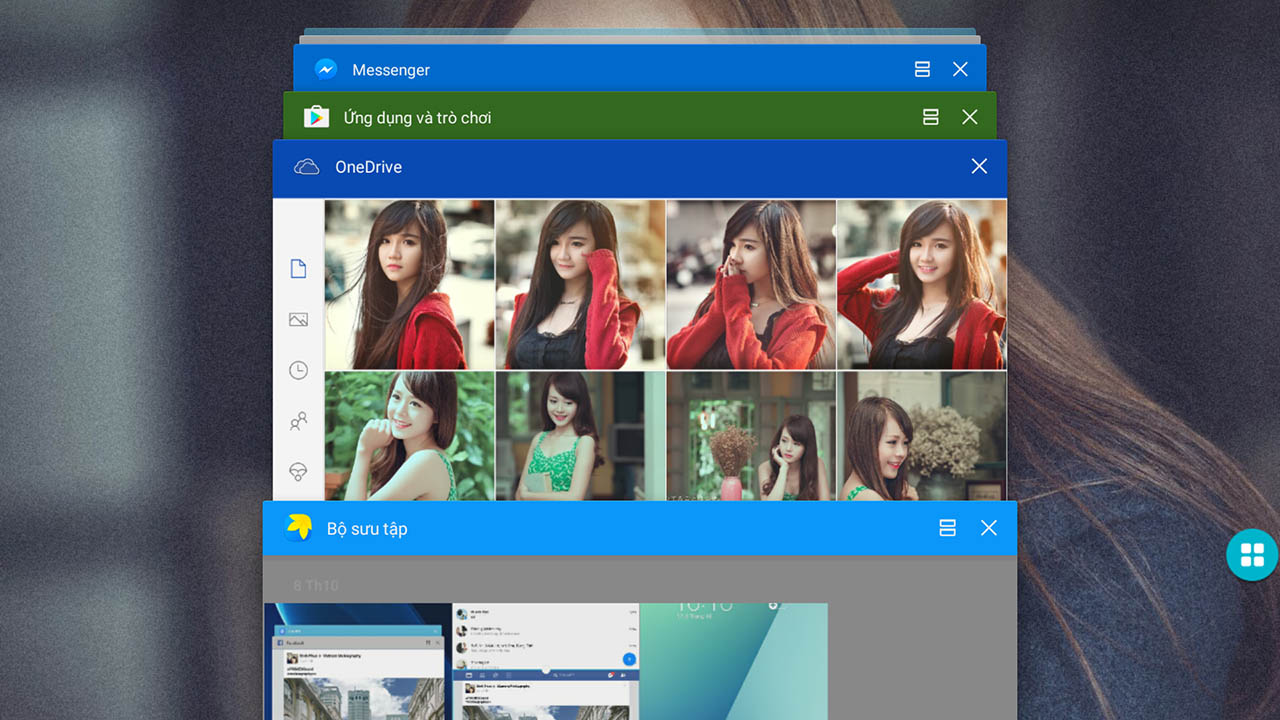This screenshot has height=720, width=1280.
Task: Open the Files icon in OneDrive sidebar
Action: 298,269
